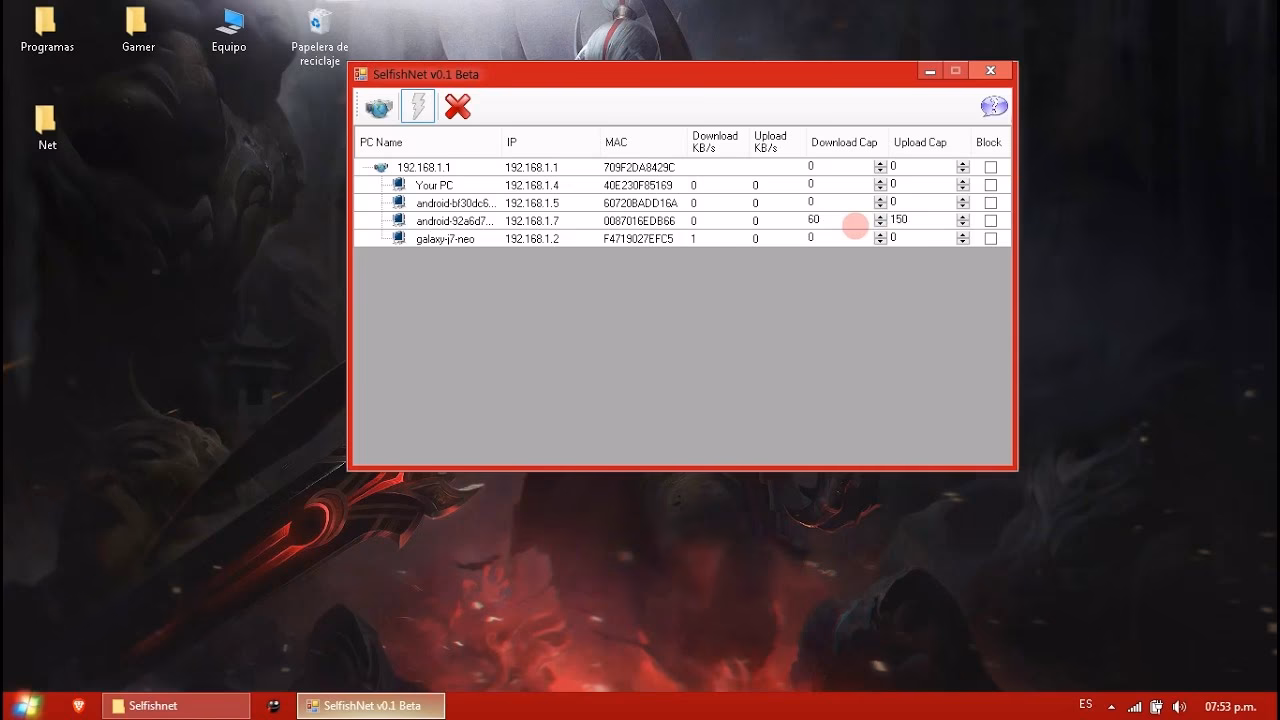Click the Download Cap column header
This screenshot has width=1280, height=720.
click(847, 142)
